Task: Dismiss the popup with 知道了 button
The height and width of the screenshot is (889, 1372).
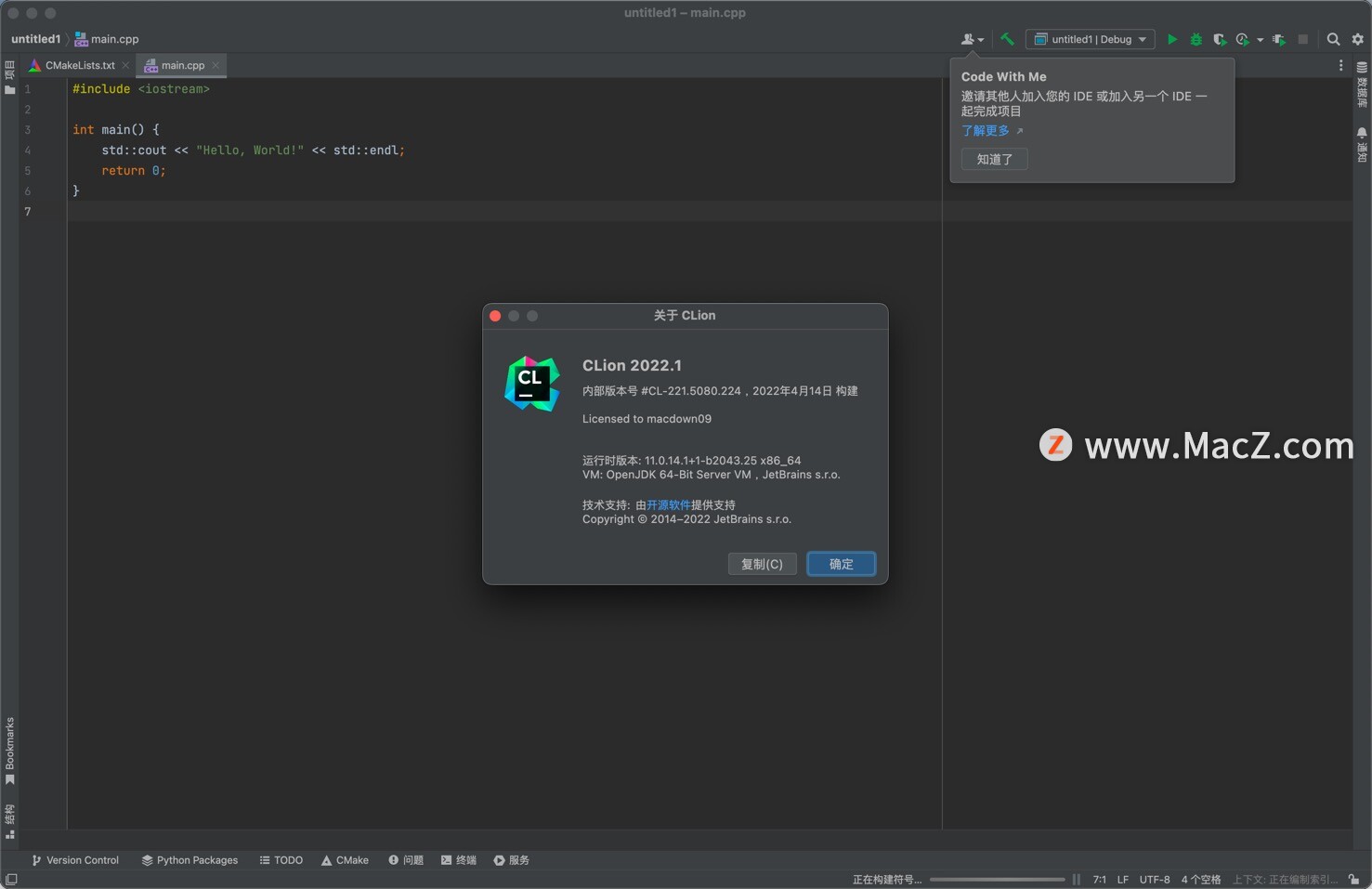Action: click(x=994, y=159)
